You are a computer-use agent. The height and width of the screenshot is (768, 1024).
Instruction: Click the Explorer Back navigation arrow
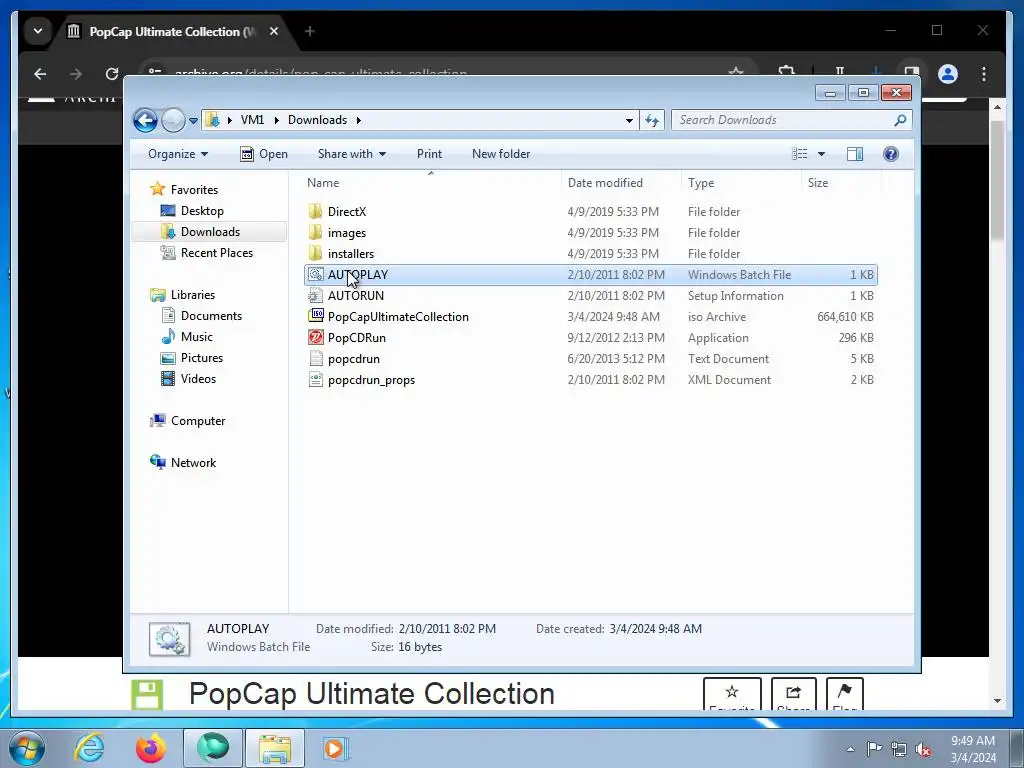tap(145, 120)
